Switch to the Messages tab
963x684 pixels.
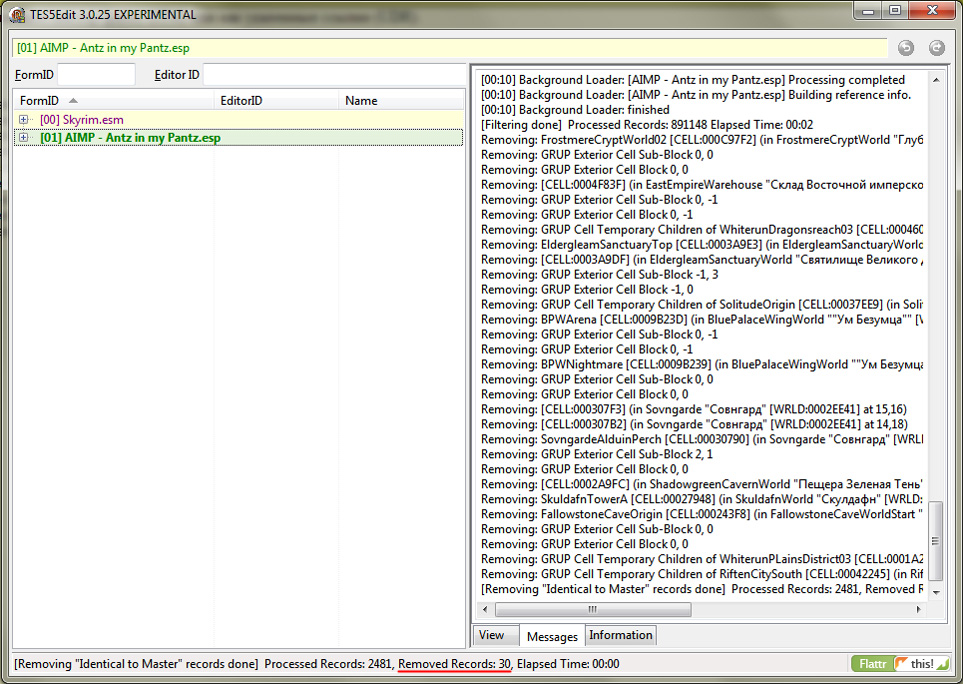pyautogui.click(x=552, y=636)
